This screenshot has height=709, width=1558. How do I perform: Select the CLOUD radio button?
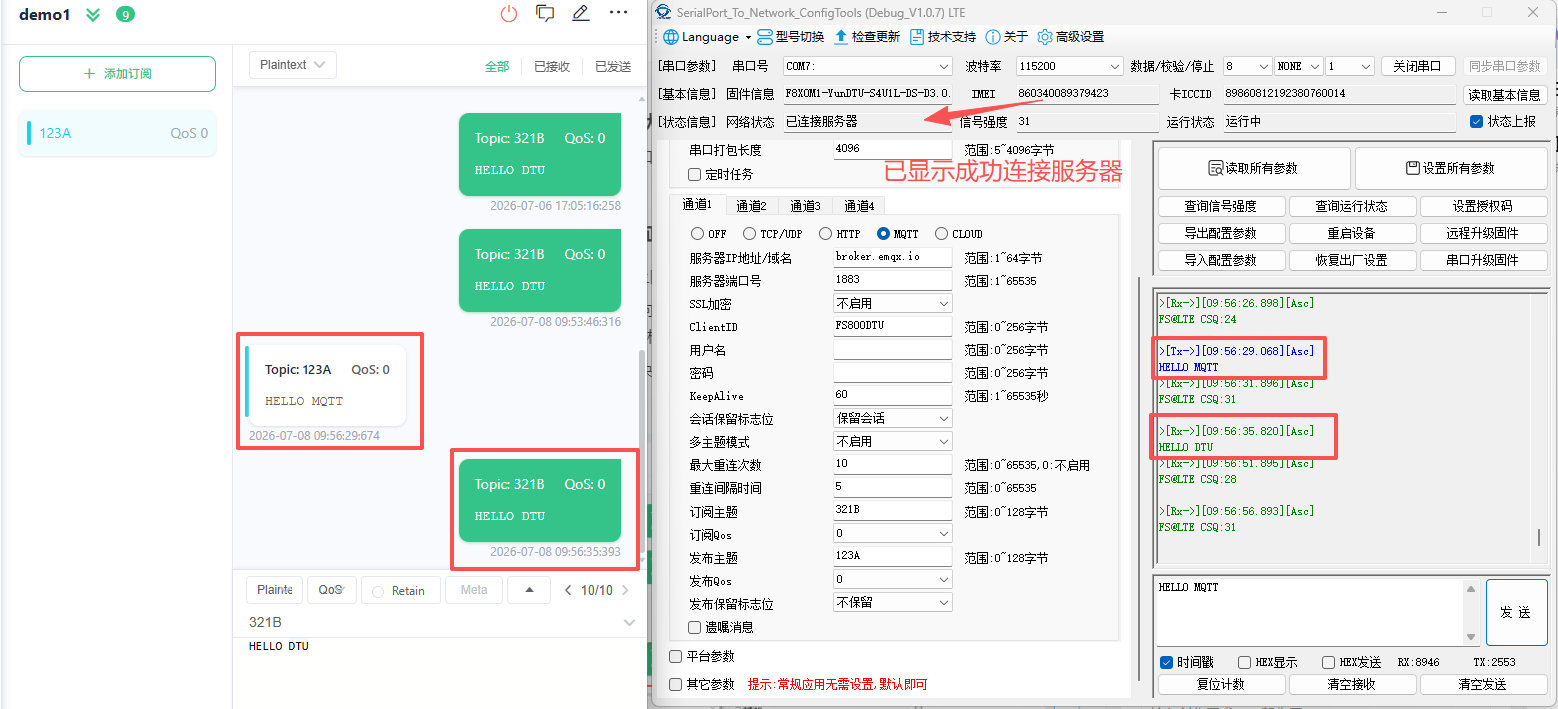click(941, 234)
